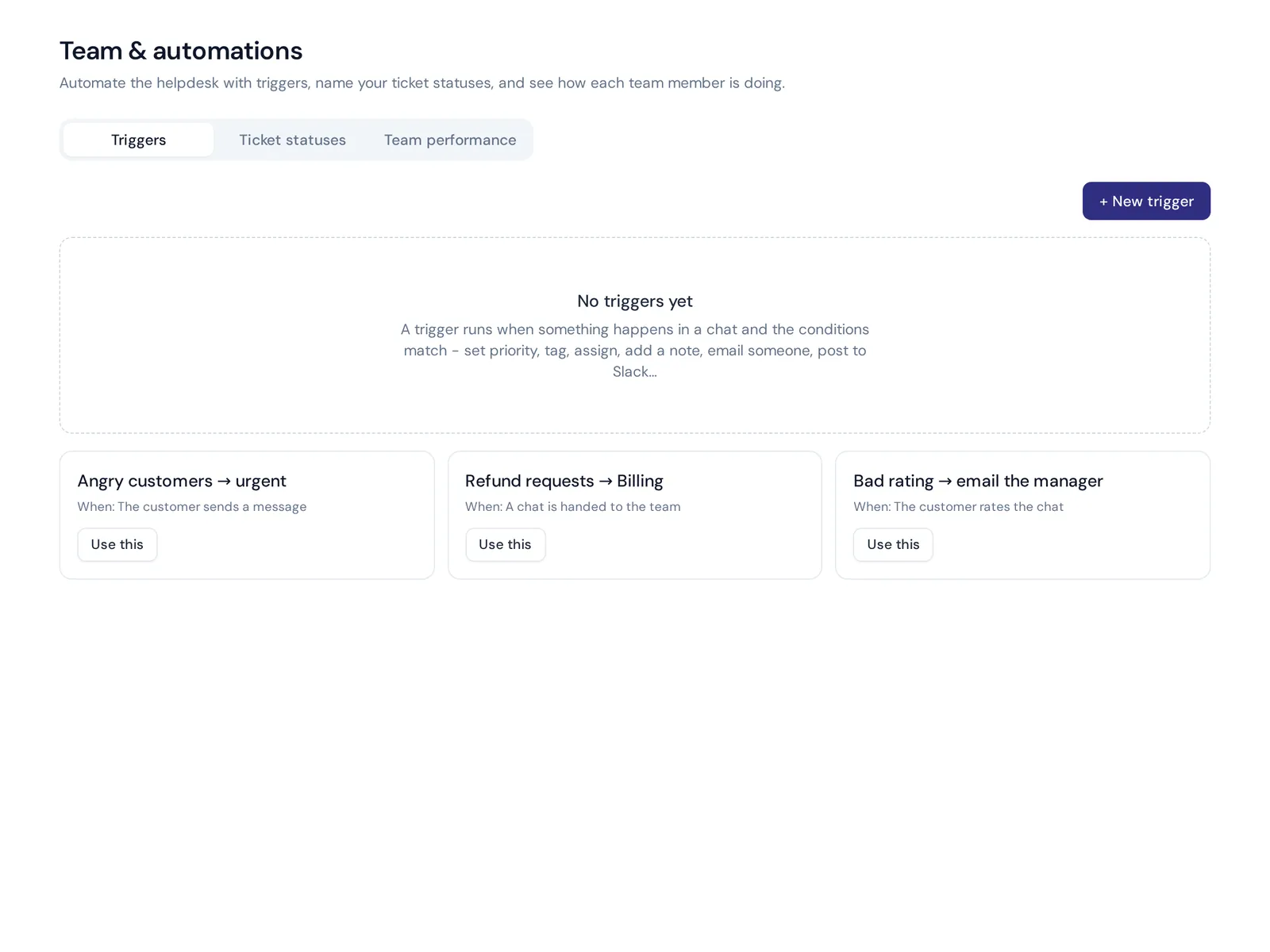Screen dimensions: 1270x952
Task: Click the 'Angry customers → urgent' title
Action: pyautogui.click(x=182, y=481)
